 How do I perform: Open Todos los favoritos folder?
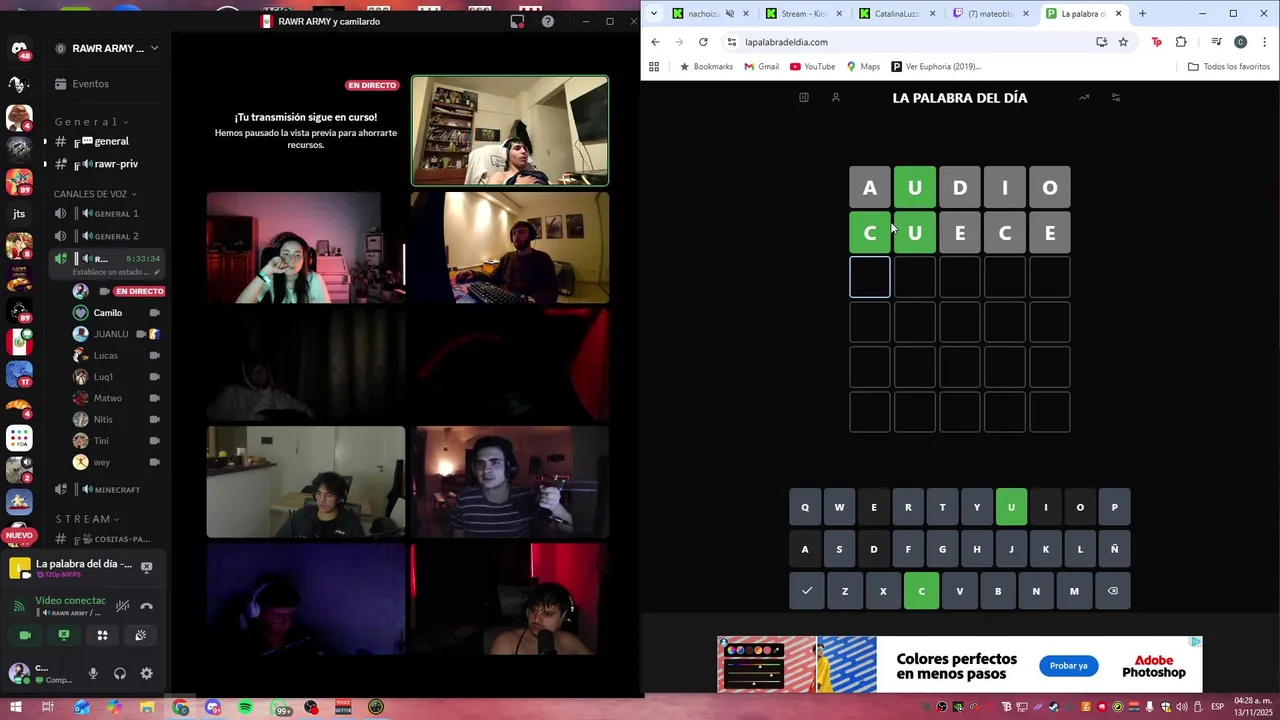point(1228,67)
